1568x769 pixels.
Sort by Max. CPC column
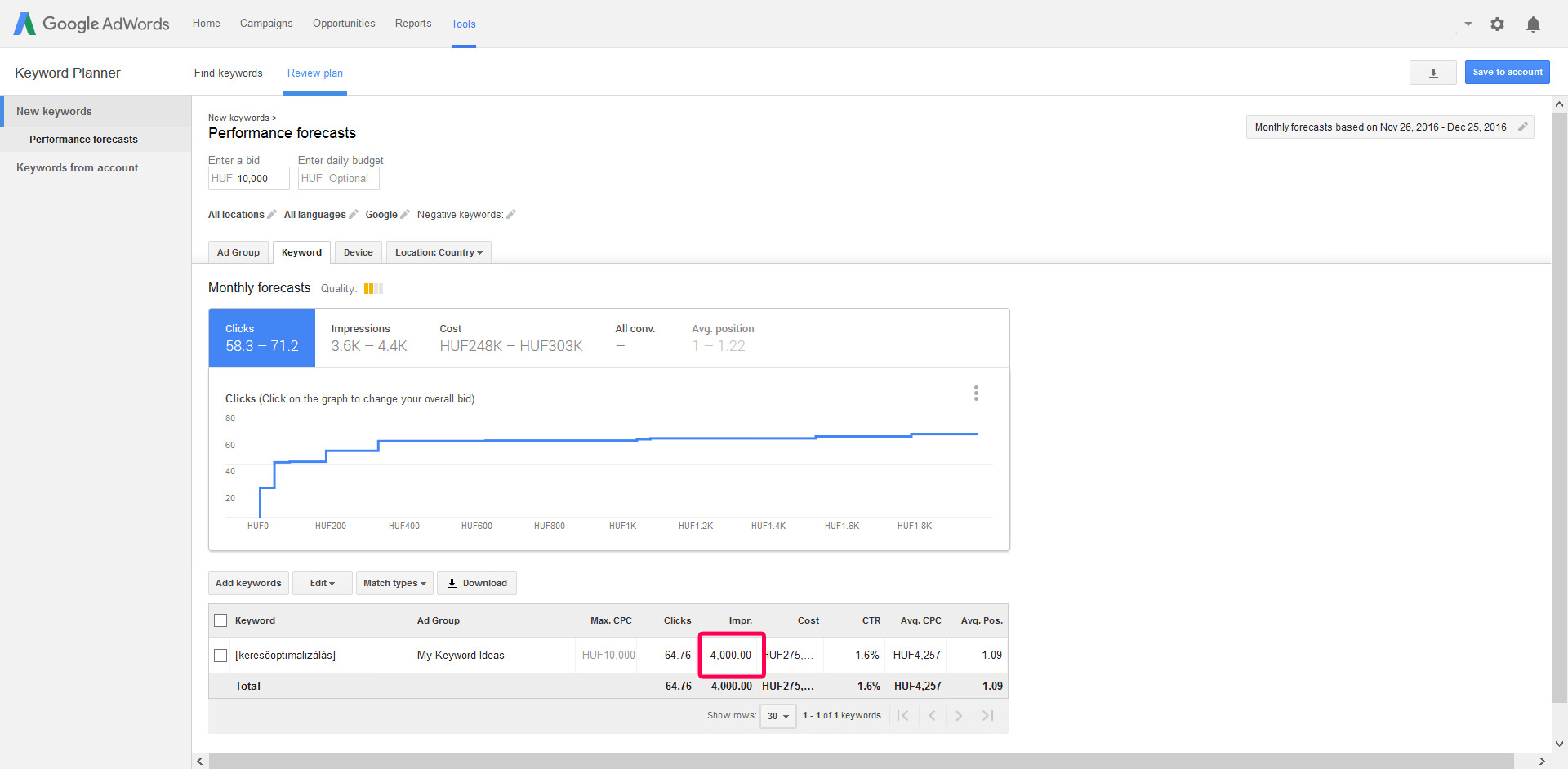[611, 620]
